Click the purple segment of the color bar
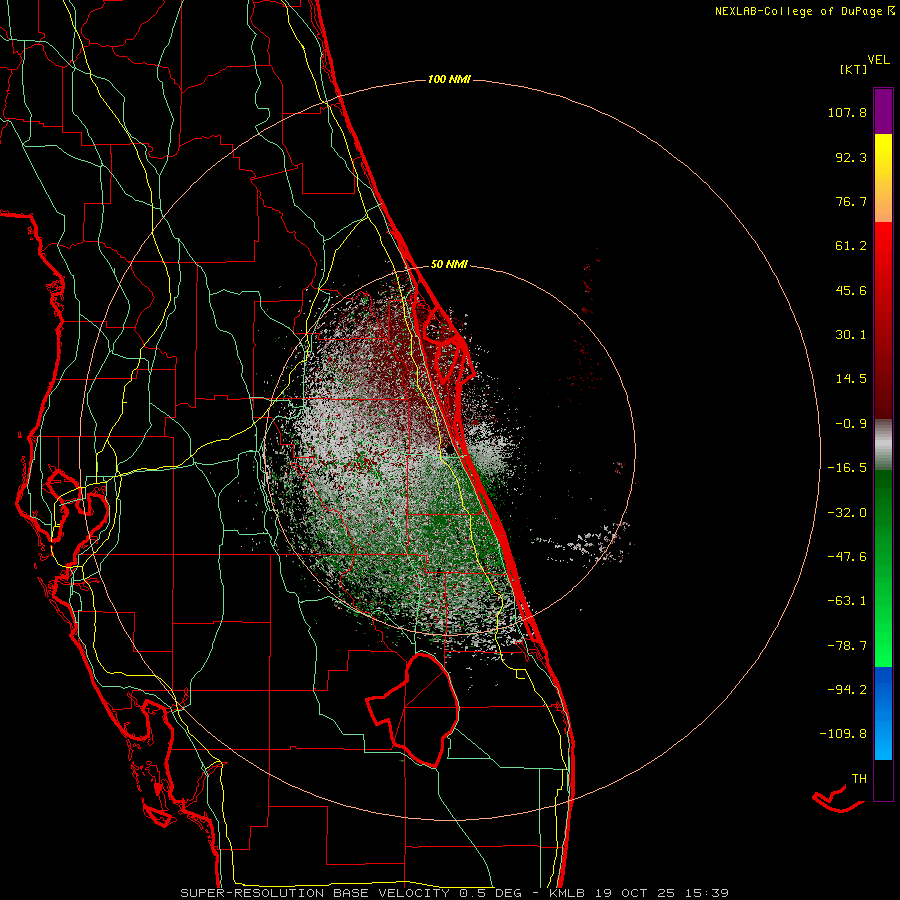This screenshot has height=900, width=900. click(883, 111)
